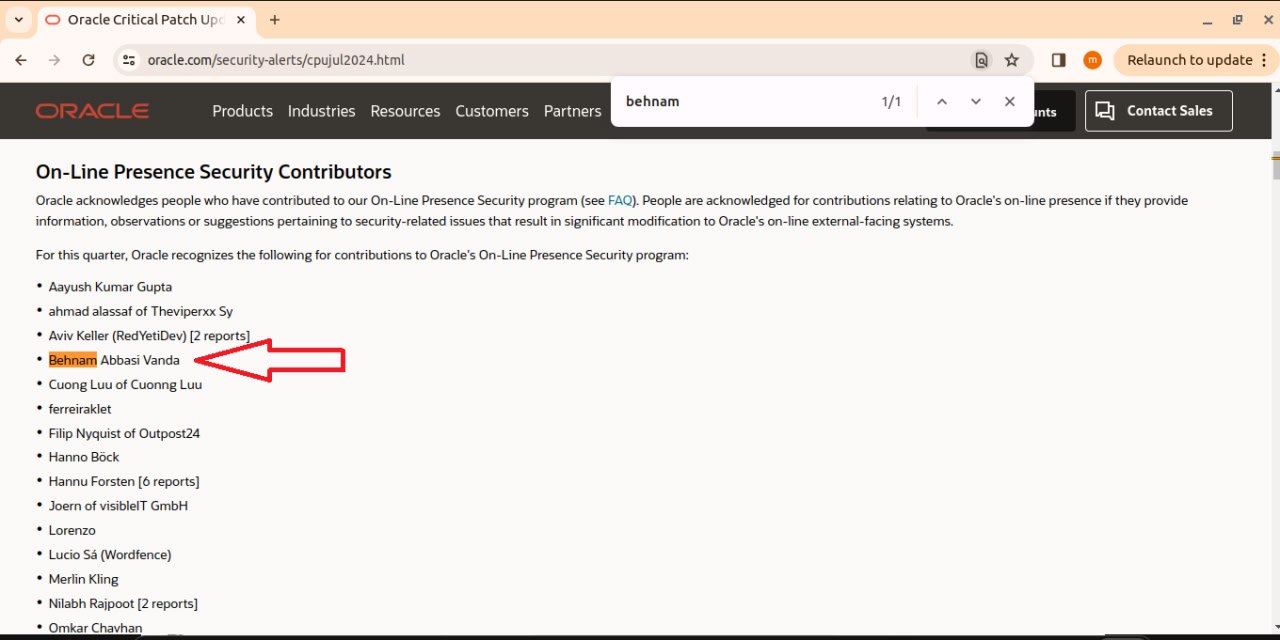Click 'Lorenzo' entry
This screenshot has width=1280, height=640.
72,530
